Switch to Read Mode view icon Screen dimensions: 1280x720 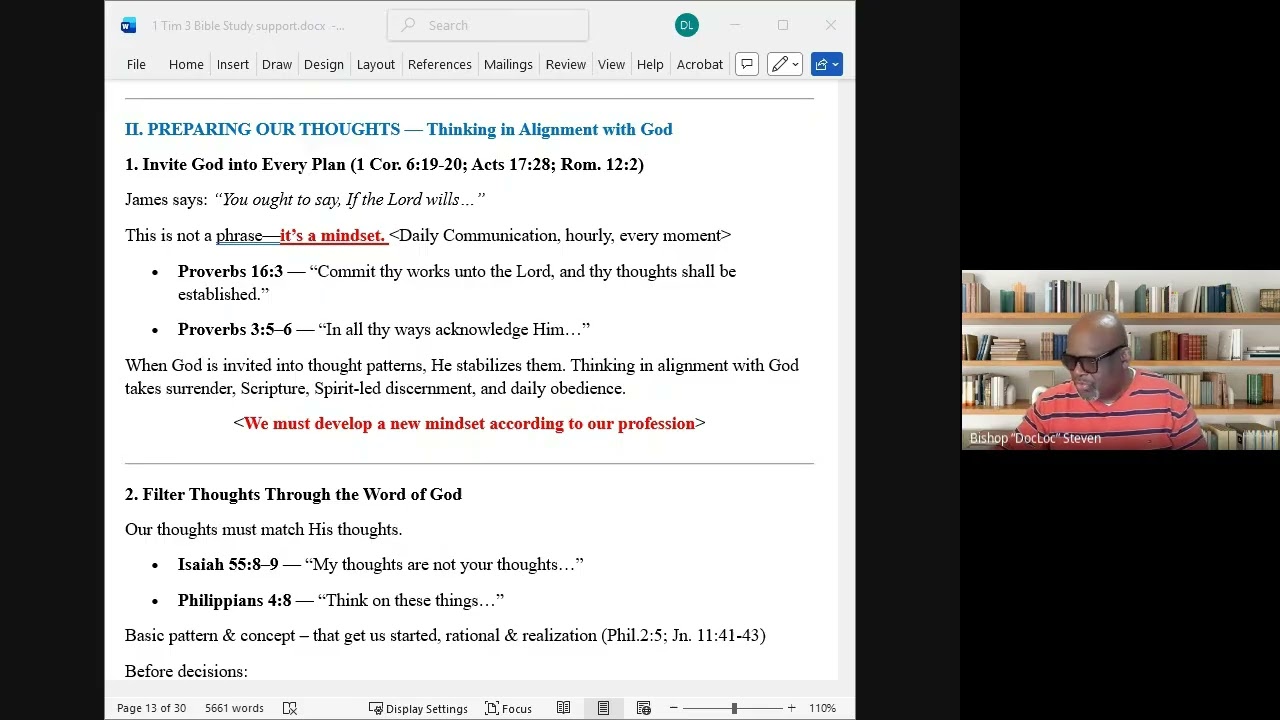564,708
